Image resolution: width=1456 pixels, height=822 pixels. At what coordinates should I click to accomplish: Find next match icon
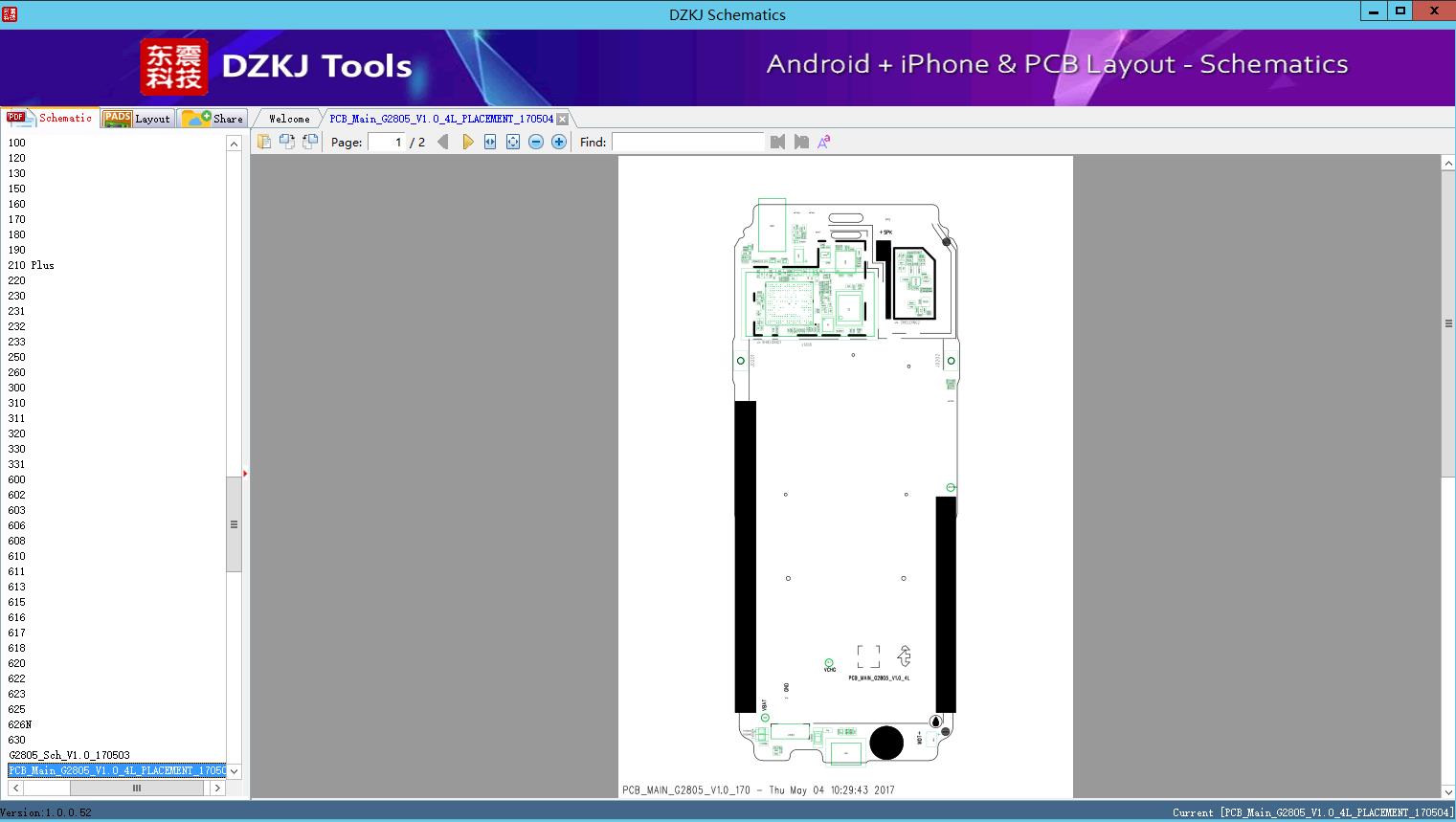coord(801,142)
